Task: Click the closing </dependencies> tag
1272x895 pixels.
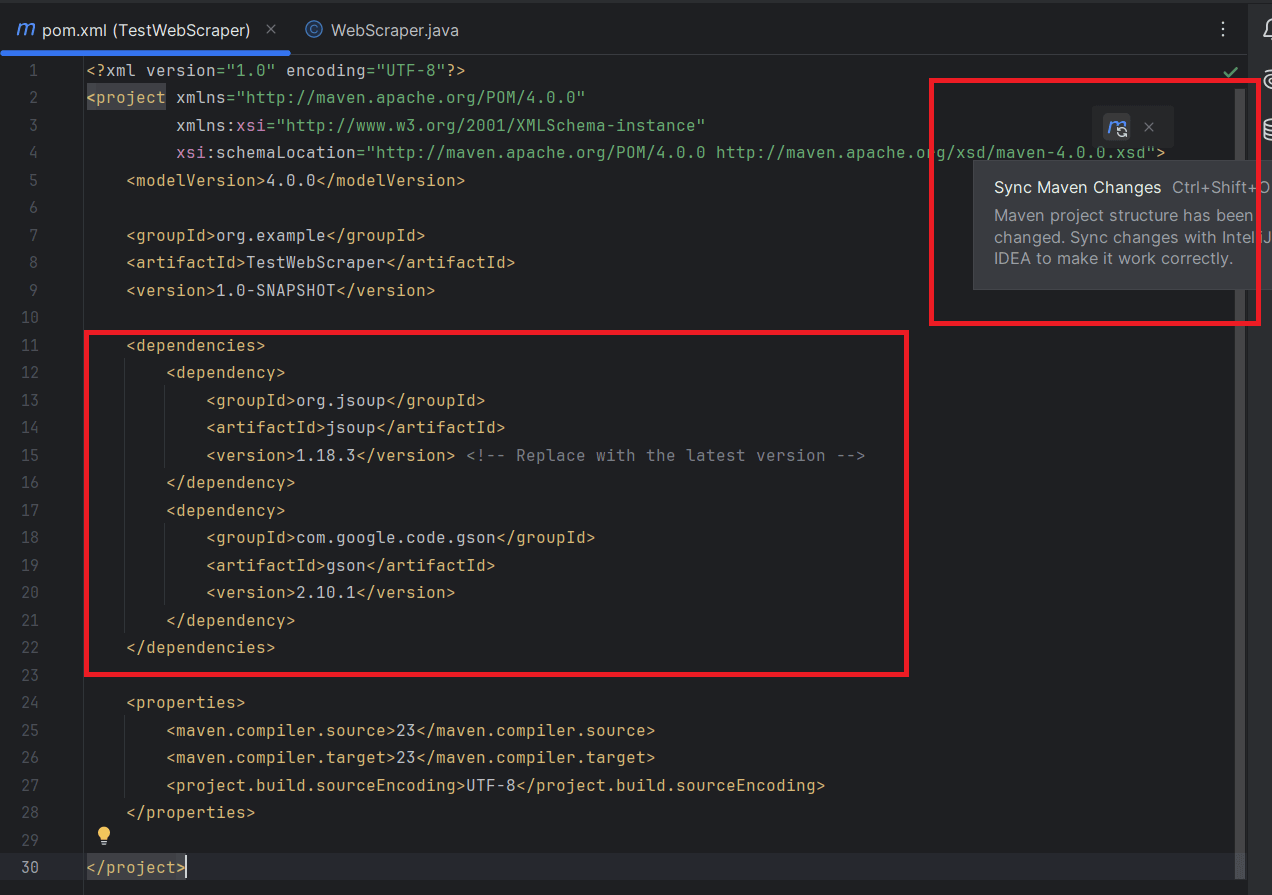Action: click(x=201, y=647)
